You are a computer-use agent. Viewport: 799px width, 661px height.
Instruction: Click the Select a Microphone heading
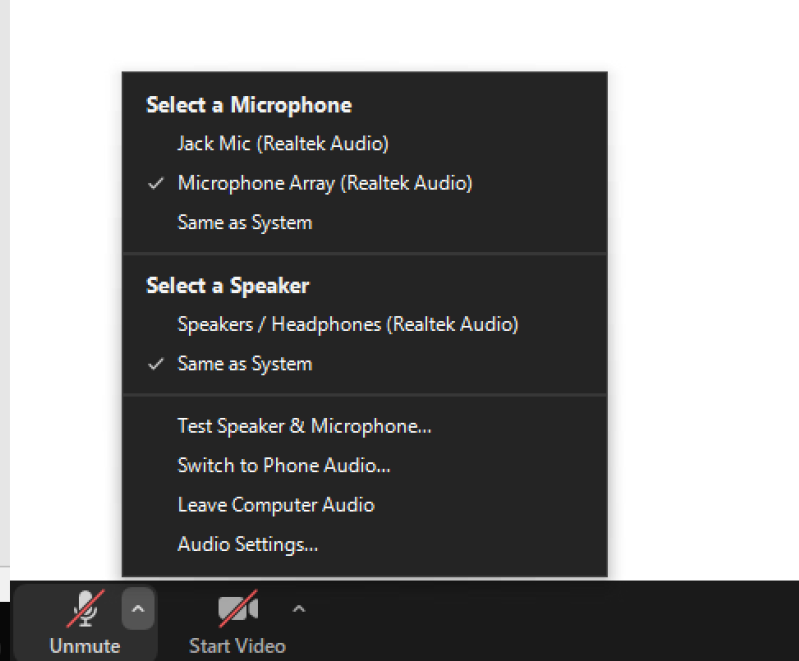tap(248, 105)
